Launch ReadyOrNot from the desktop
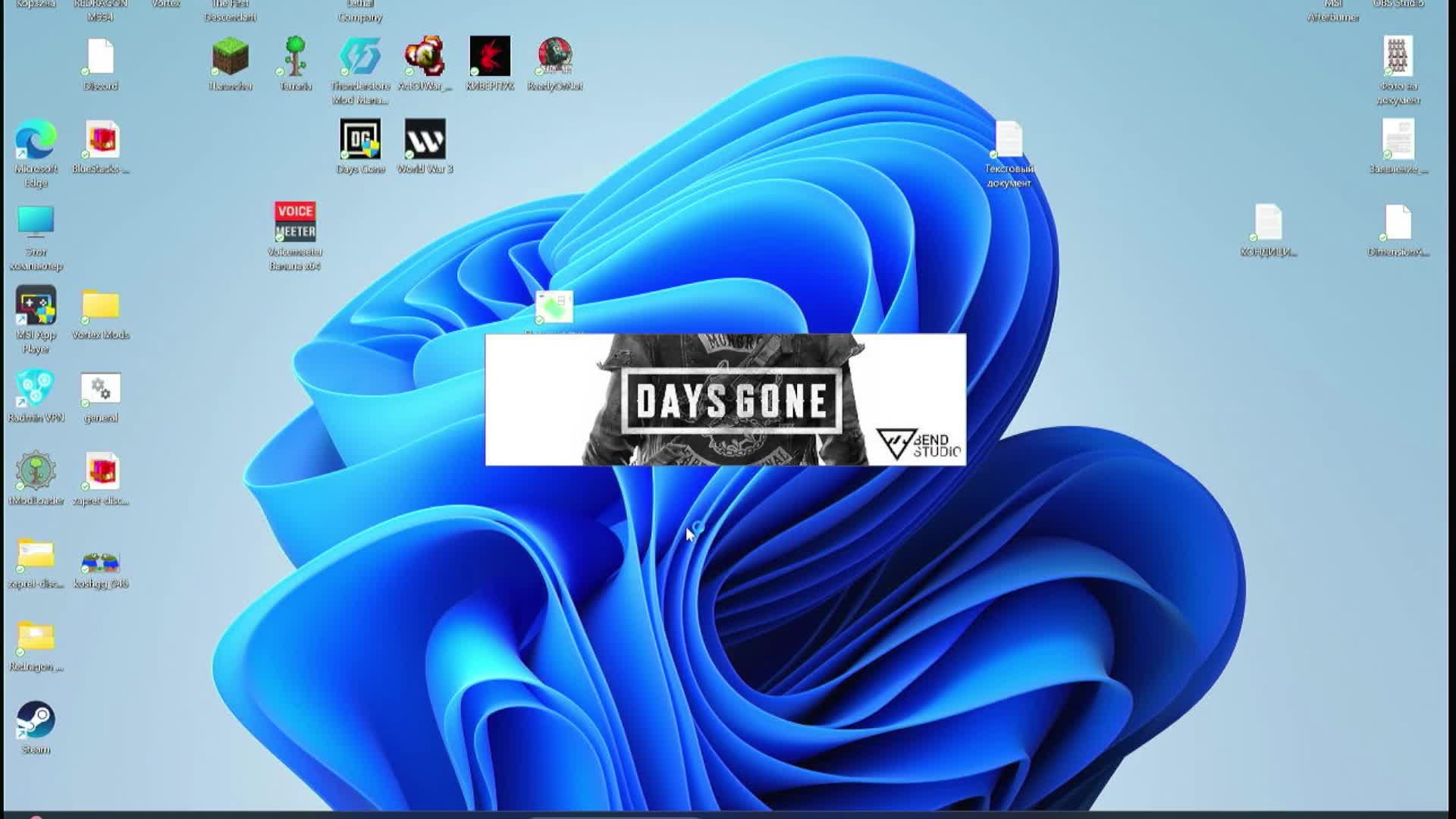 554,53
